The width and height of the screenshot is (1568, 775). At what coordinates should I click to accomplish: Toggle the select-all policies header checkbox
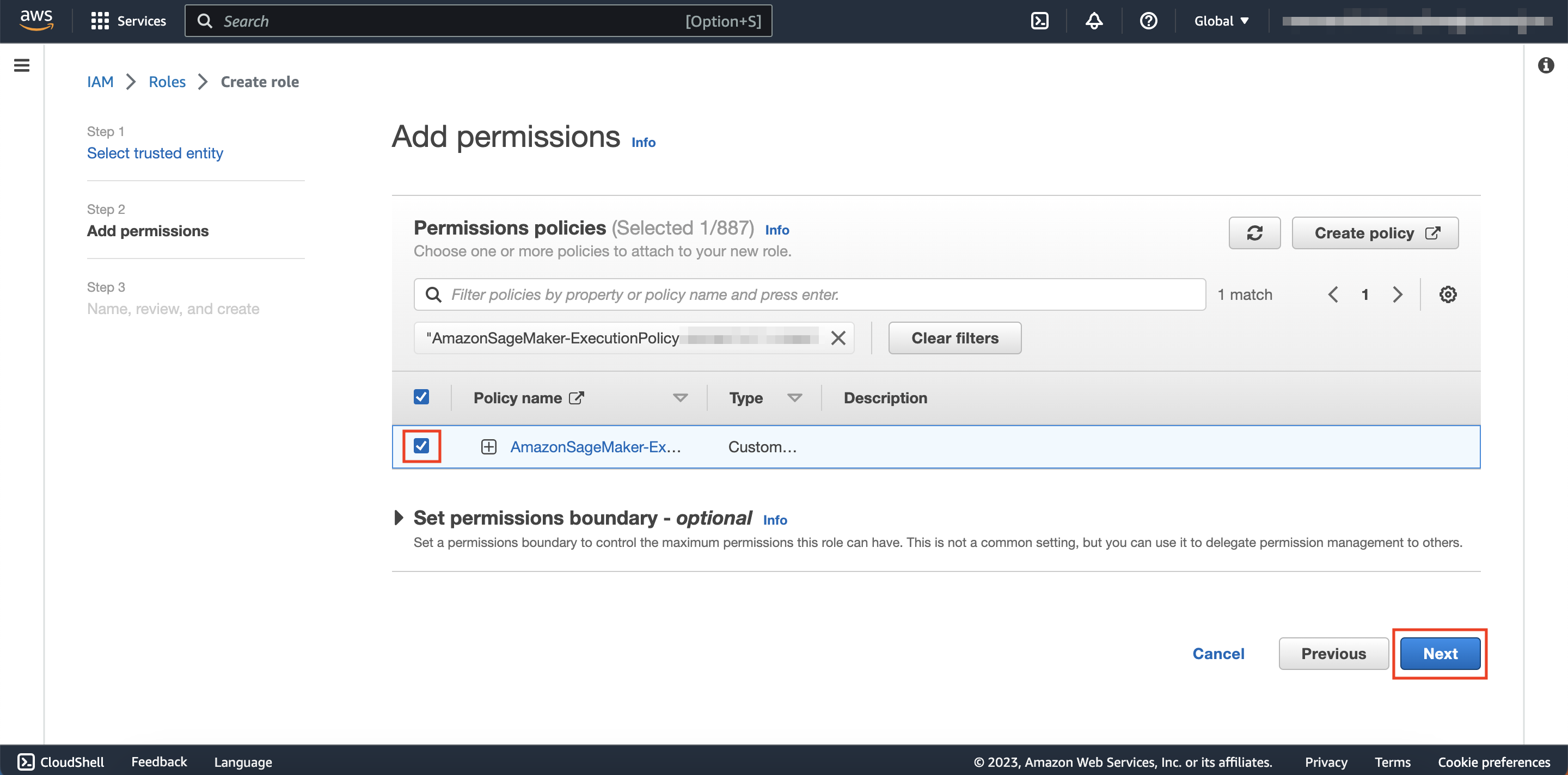click(421, 397)
